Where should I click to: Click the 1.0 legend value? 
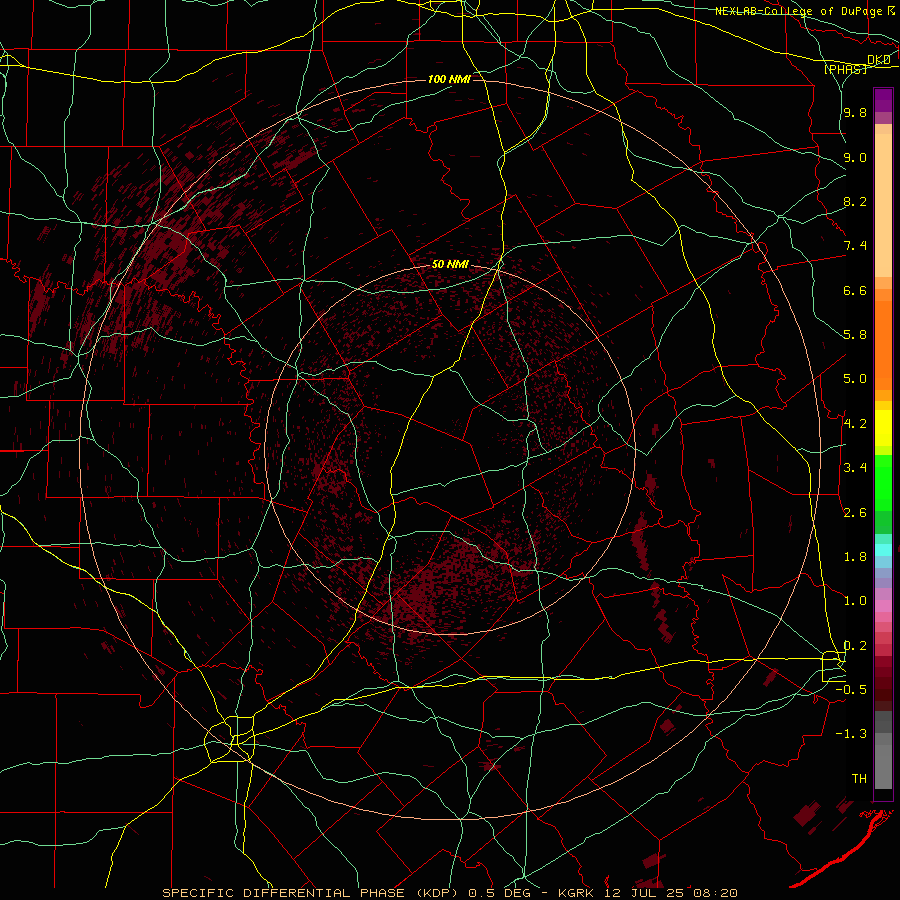coord(855,601)
